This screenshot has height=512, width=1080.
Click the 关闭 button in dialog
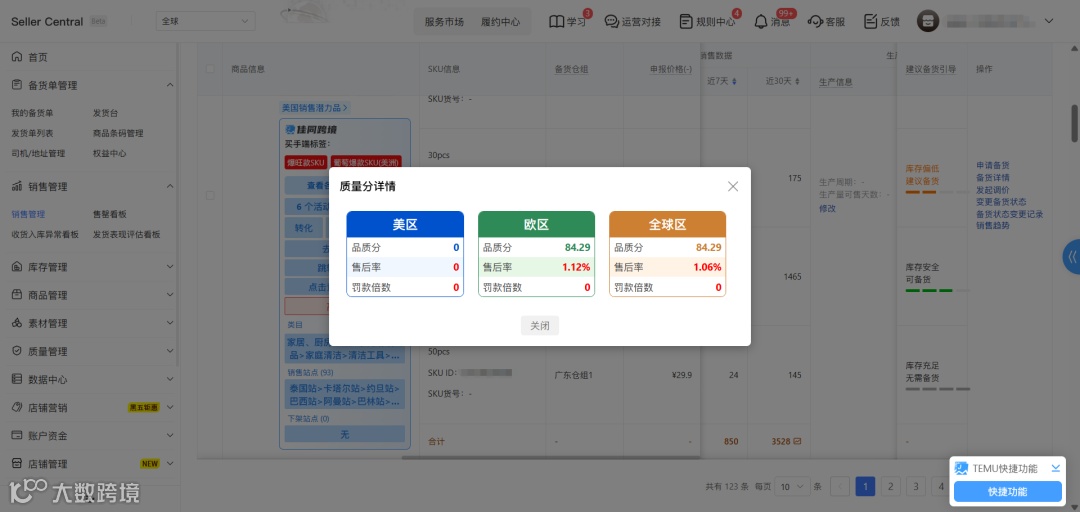[x=540, y=325]
